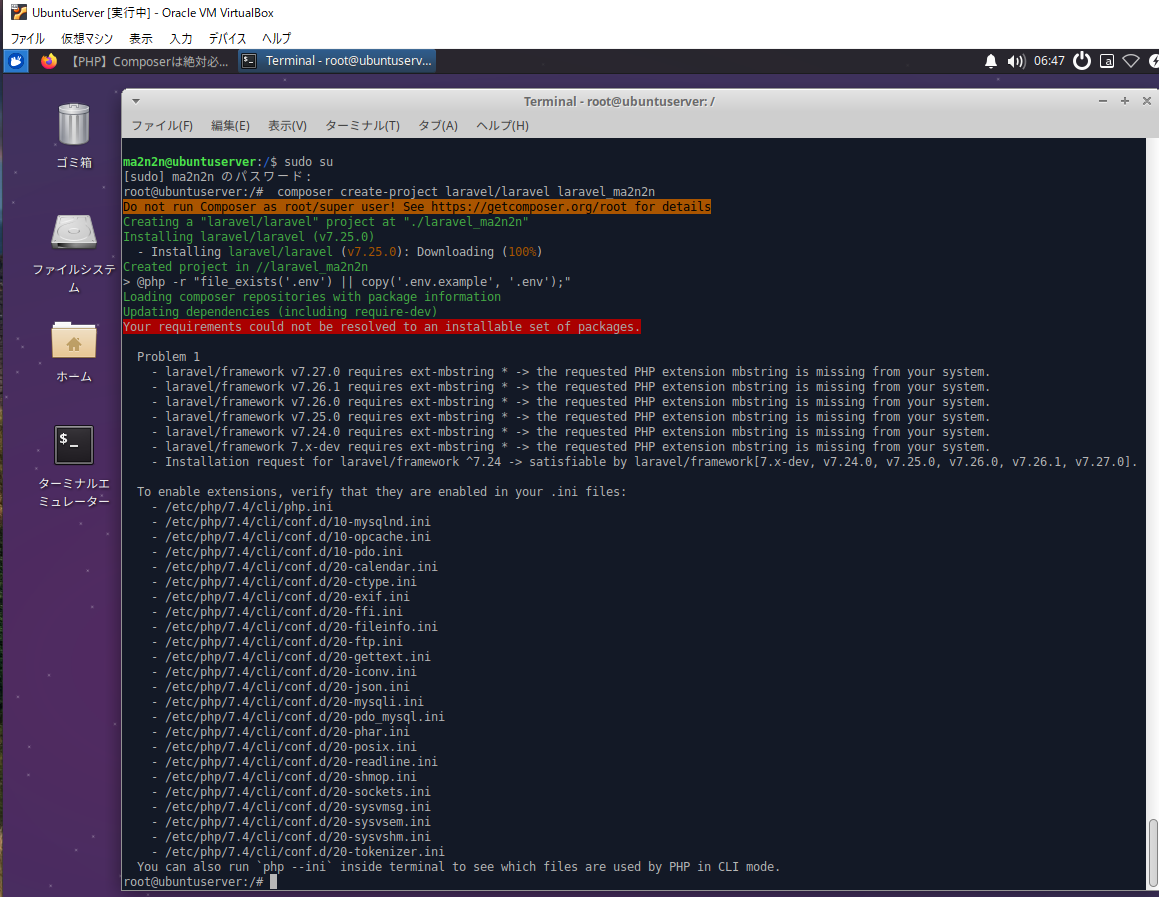Click the 'To enable extensions' line
Image resolution: width=1159 pixels, height=897 pixels.
coord(381,492)
